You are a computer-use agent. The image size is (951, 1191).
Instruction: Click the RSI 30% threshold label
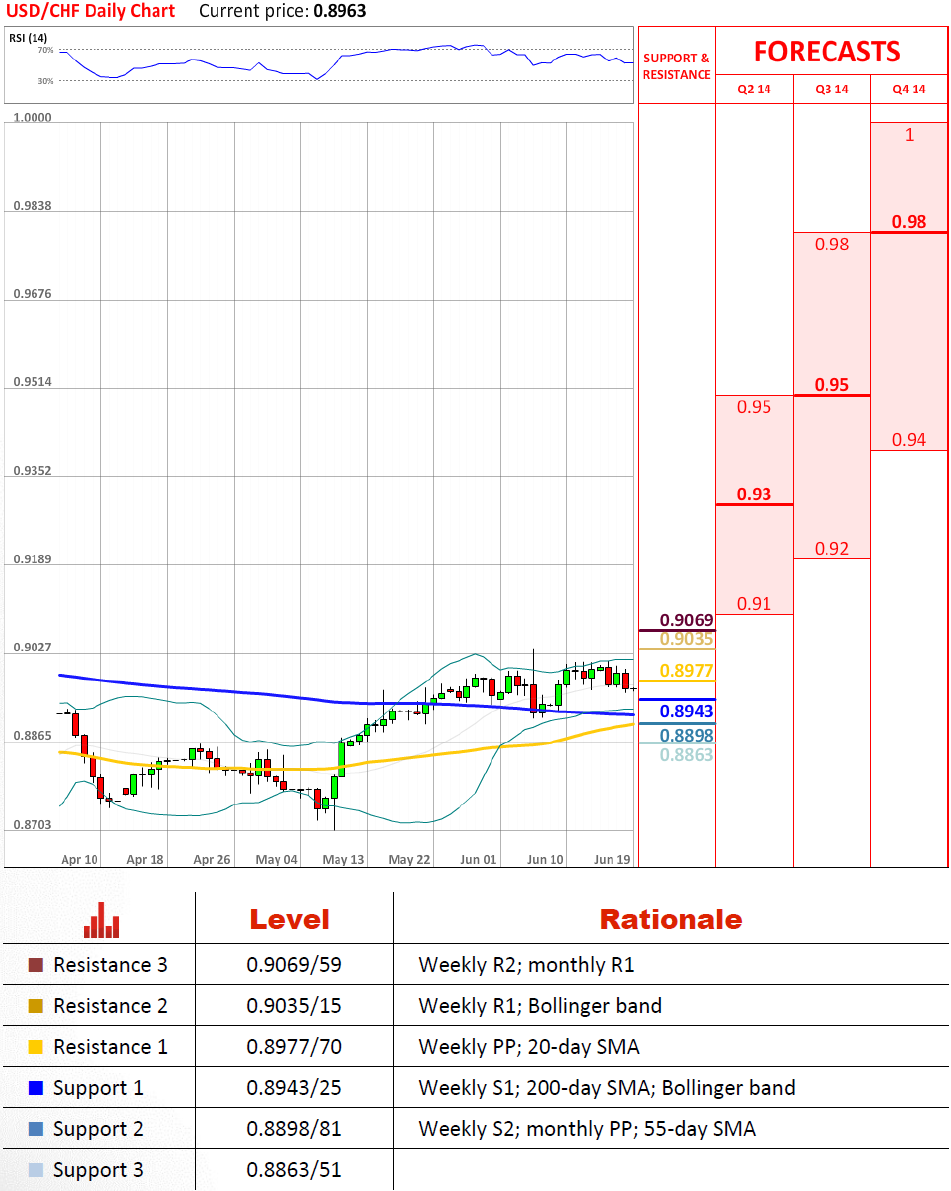click(46, 81)
